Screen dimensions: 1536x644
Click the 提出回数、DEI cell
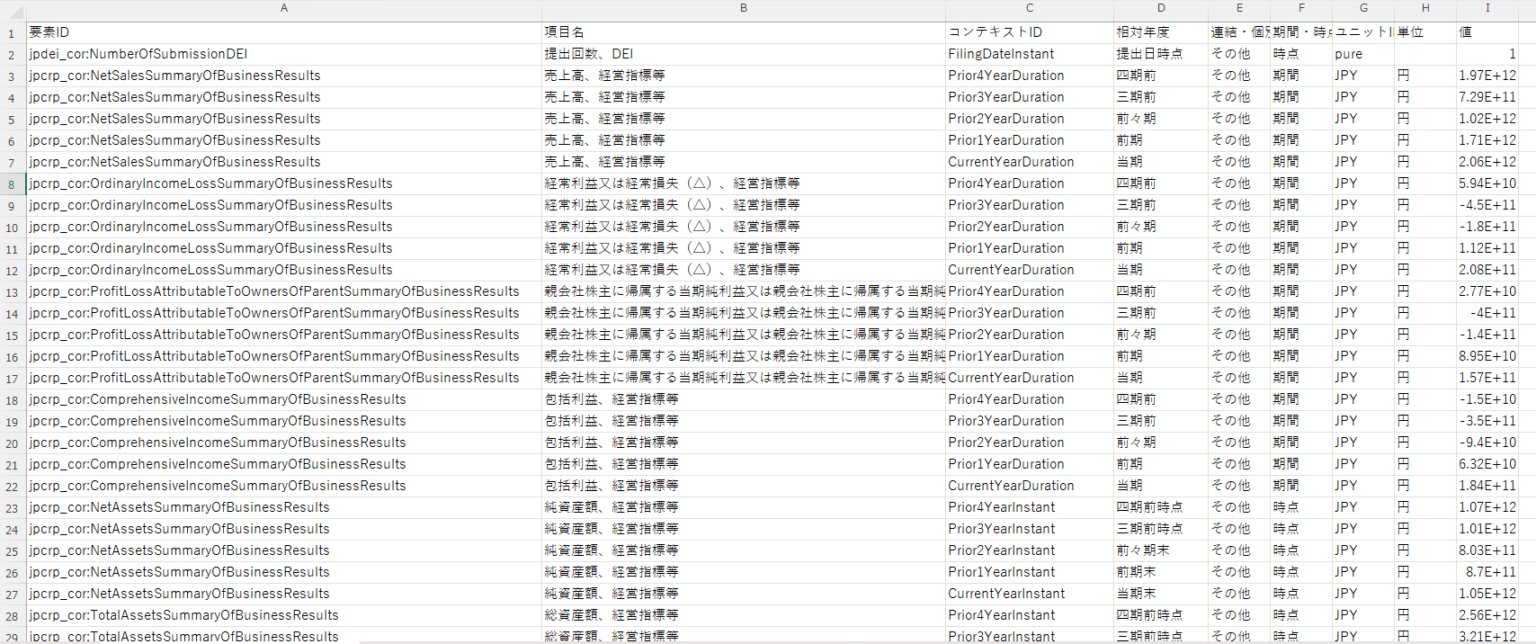[743, 54]
